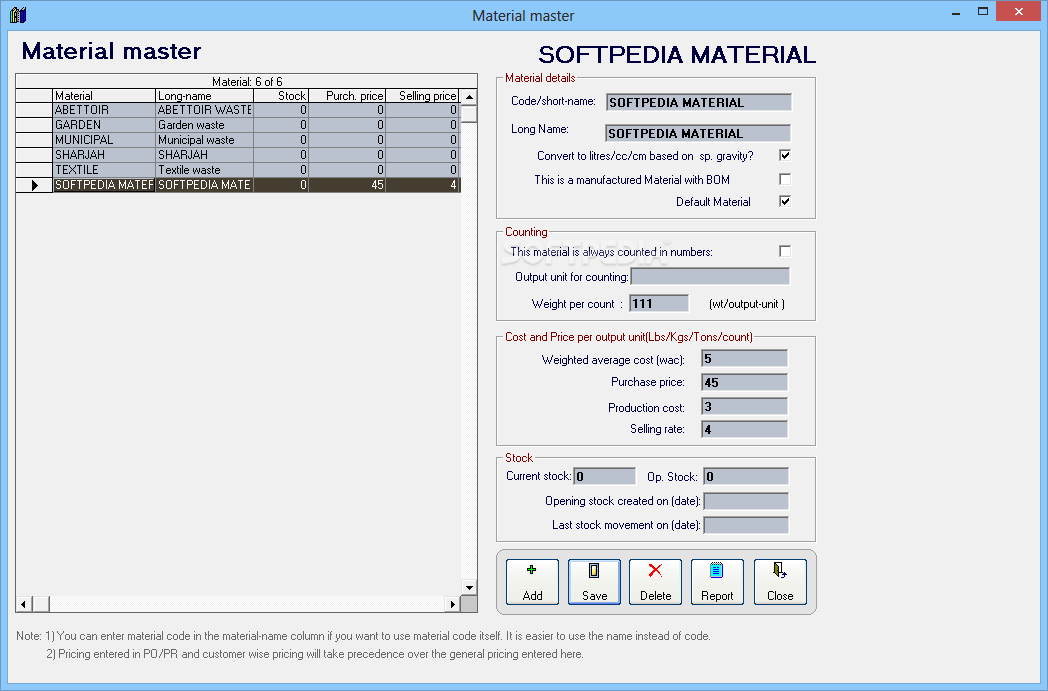Click the Current stock field
Viewport: 1048px width, 691px height.
(x=605, y=476)
